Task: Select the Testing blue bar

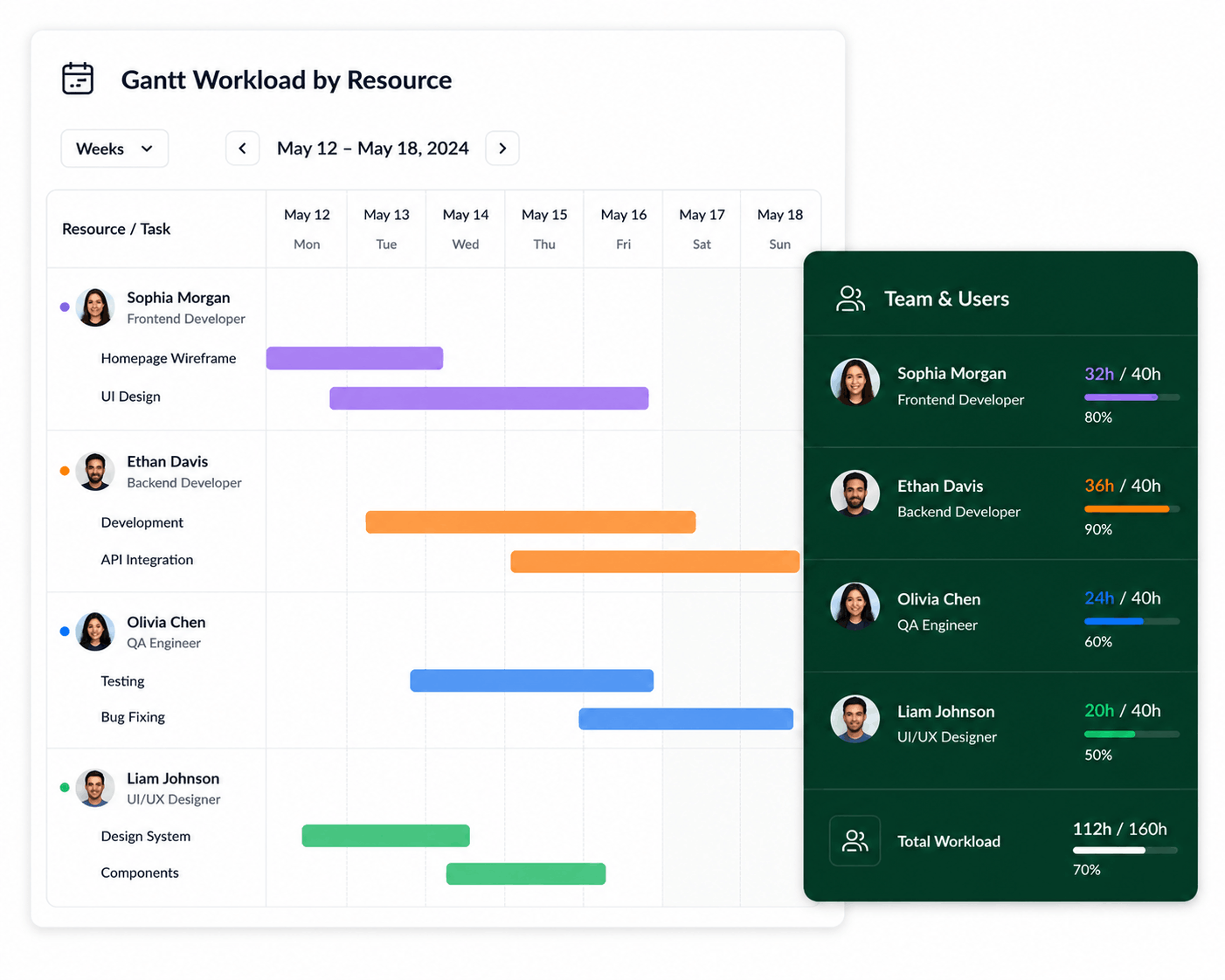Action: pos(532,680)
